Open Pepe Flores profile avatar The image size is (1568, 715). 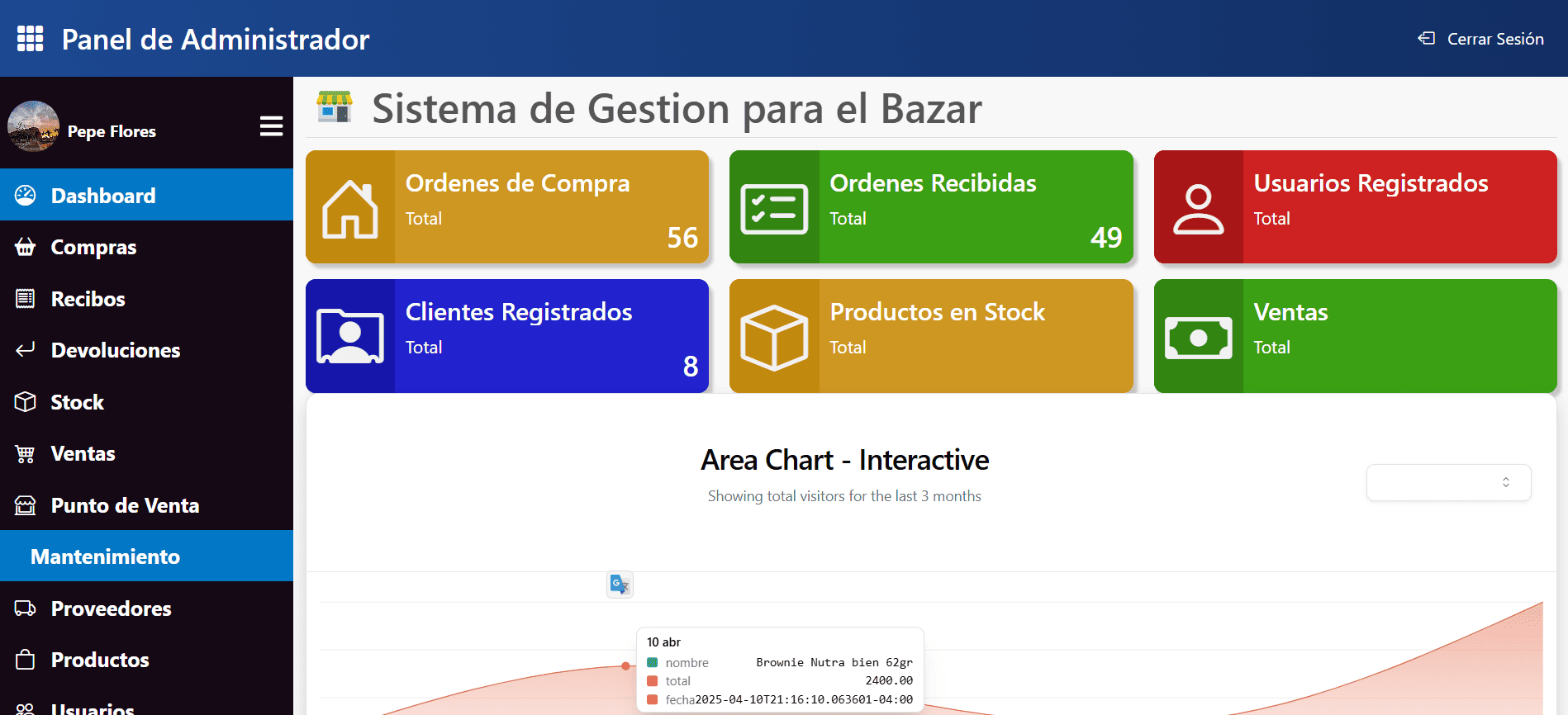pos(33,126)
